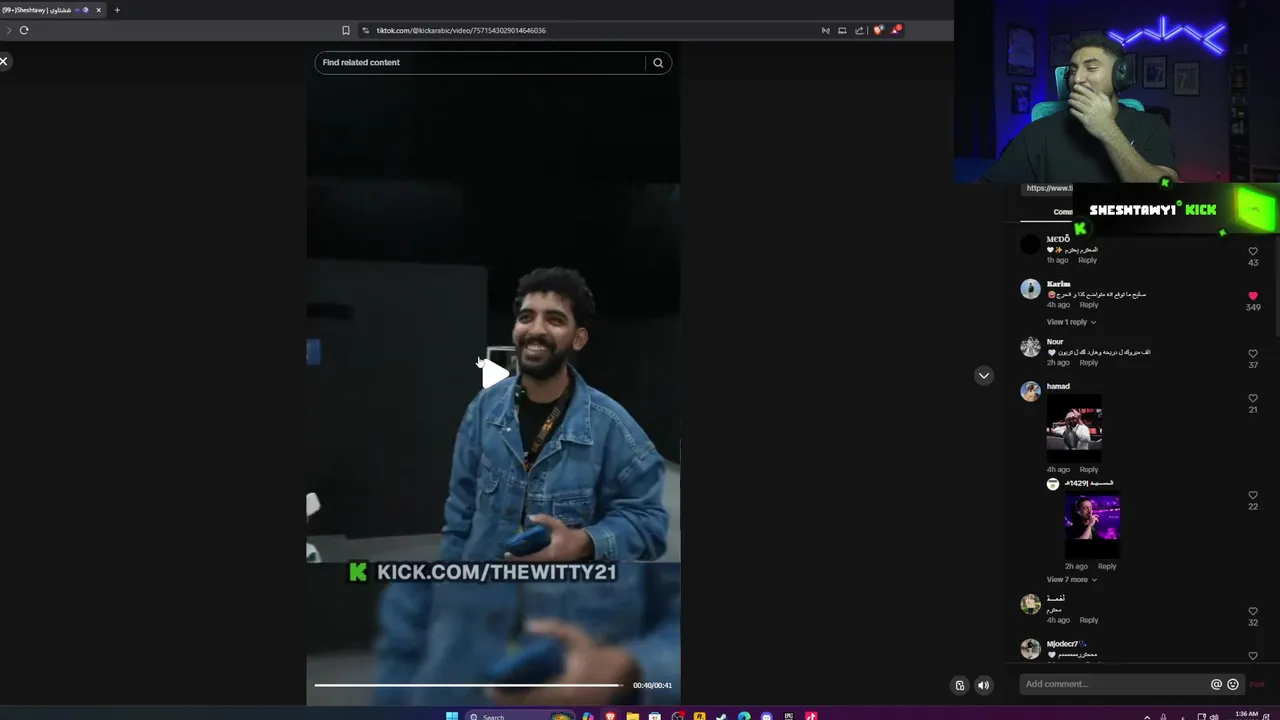Reply to Nour's comment
This screenshot has height=720, width=1280.
coord(1089,363)
